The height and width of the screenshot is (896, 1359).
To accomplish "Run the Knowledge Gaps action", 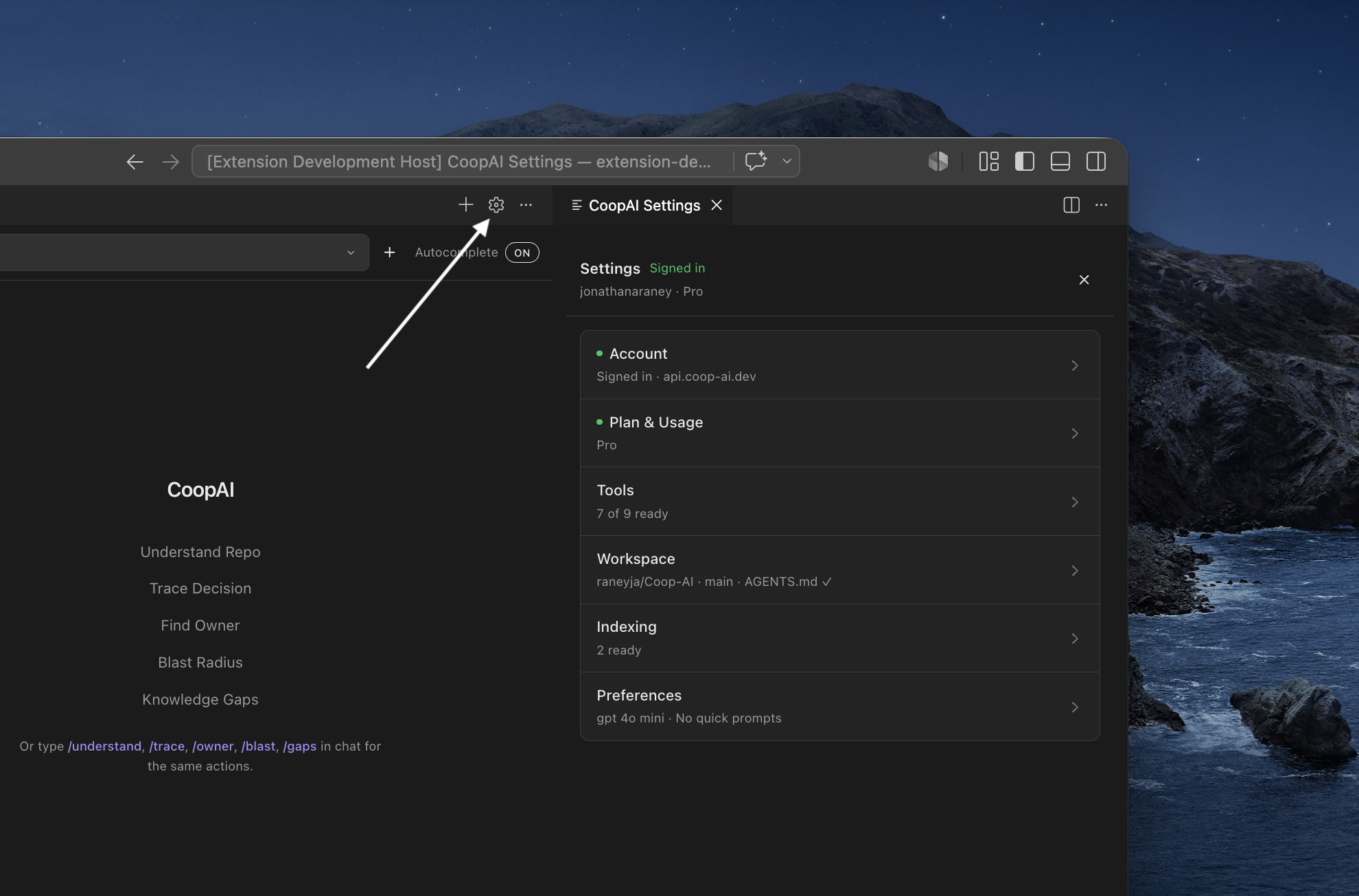I will point(200,699).
